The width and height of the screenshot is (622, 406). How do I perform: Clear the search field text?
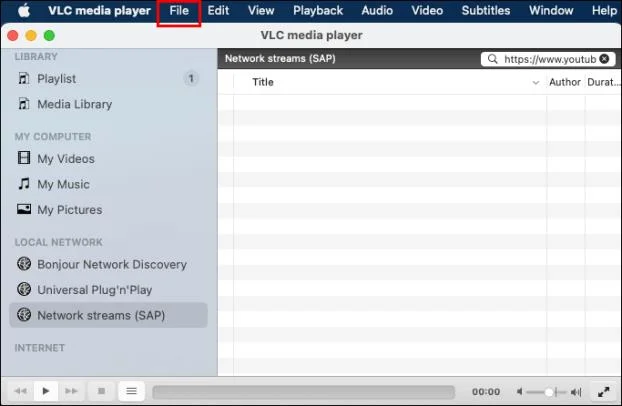604,59
